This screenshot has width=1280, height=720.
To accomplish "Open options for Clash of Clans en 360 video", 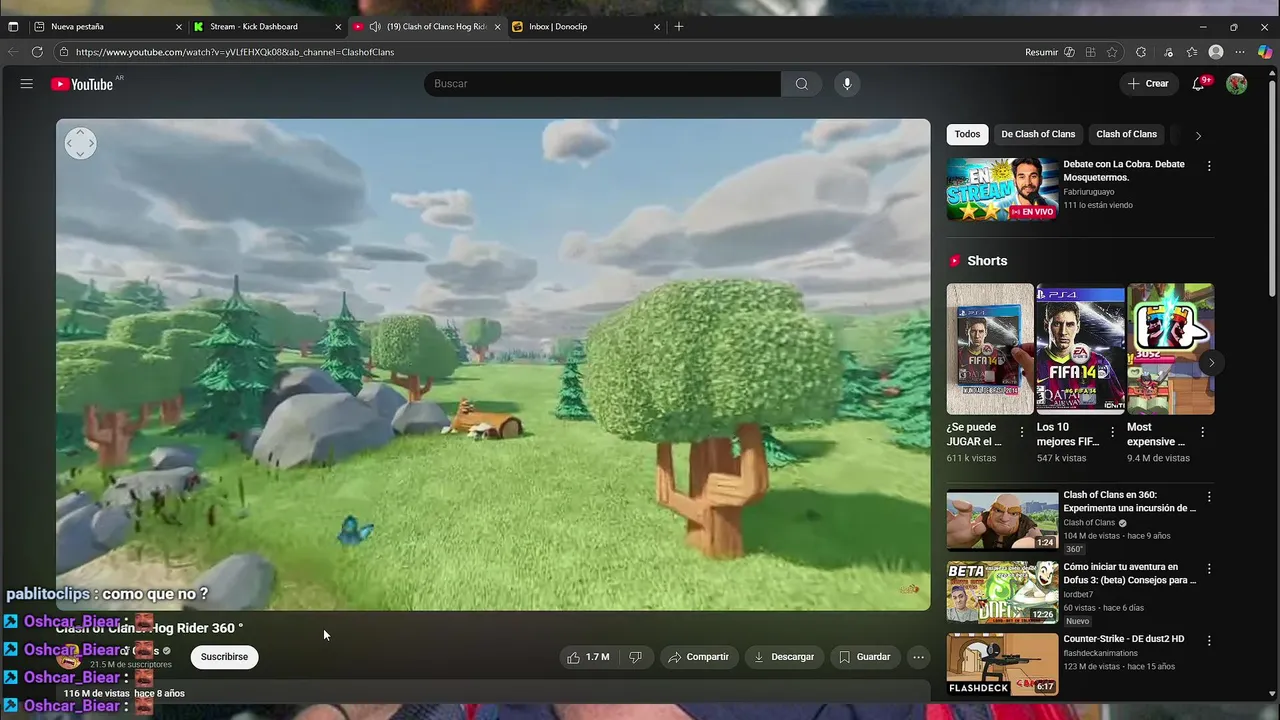I will tap(1209, 497).
